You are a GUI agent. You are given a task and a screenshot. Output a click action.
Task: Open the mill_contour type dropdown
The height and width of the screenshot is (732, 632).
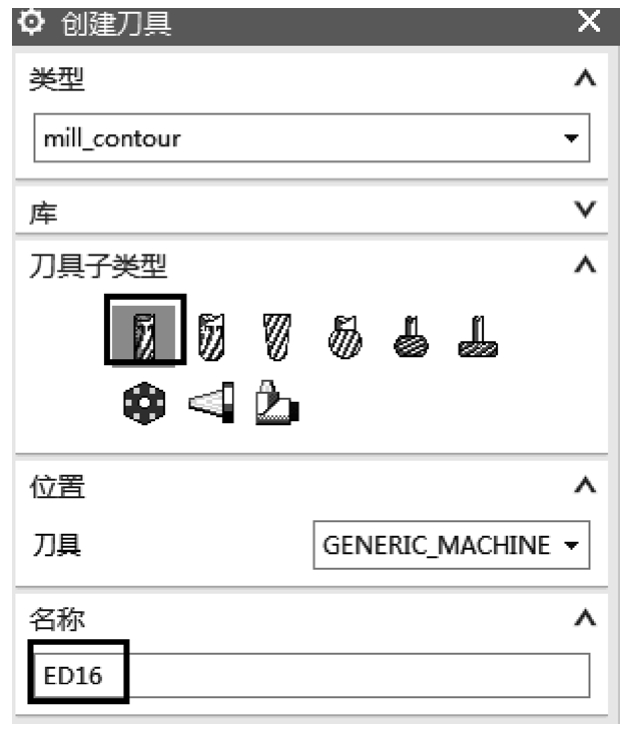[x=312, y=138]
